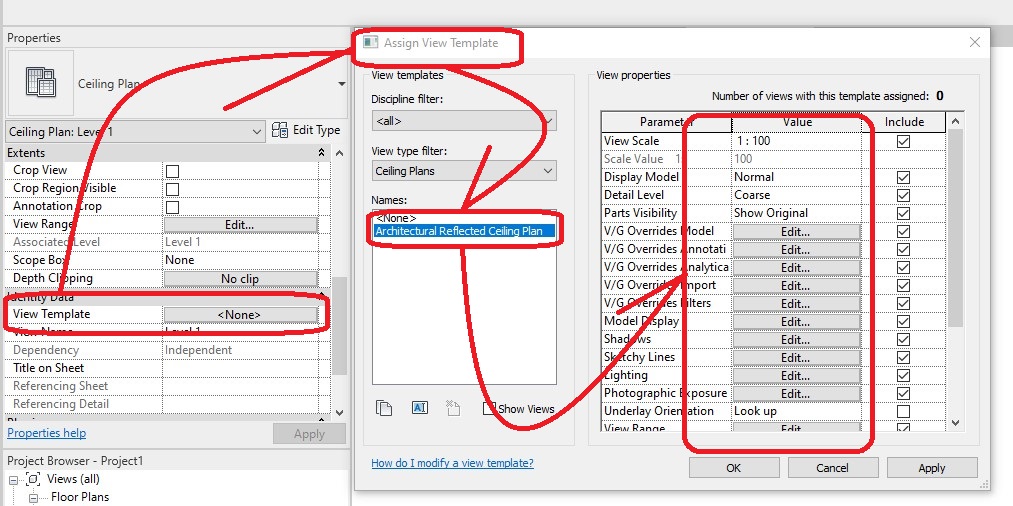Edit V/G Overrides Filters
The height and width of the screenshot is (506, 1013).
coord(796,304)
